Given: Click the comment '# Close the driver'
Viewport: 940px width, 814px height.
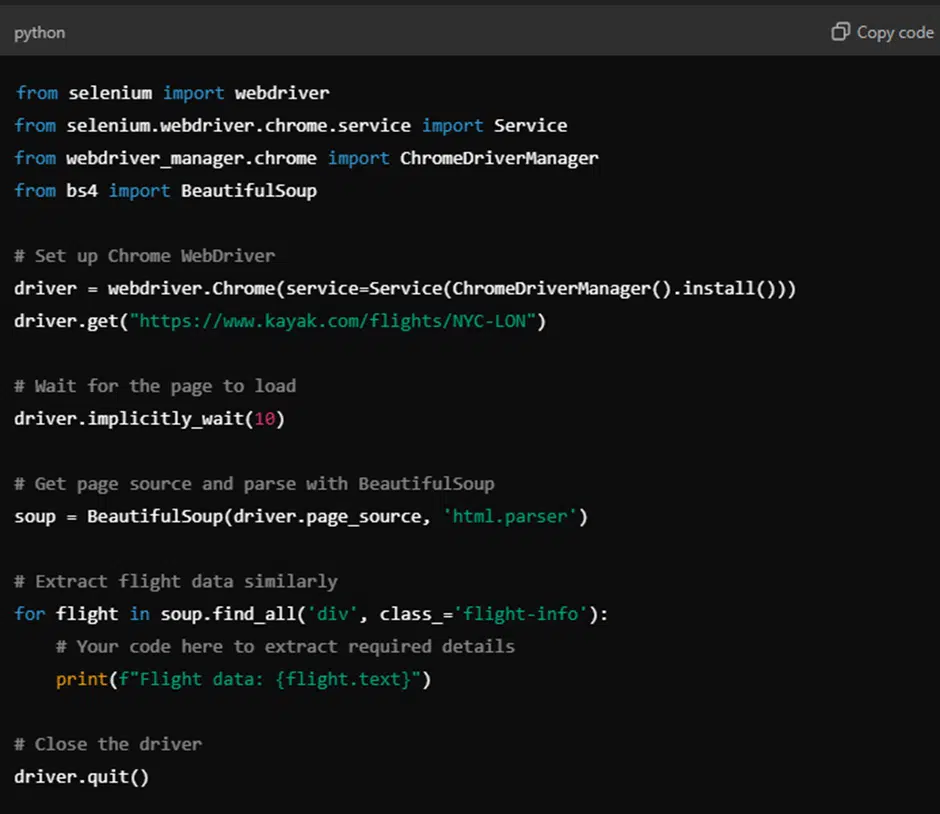Looking at the screenshot, I should click(x=108, y=744).
